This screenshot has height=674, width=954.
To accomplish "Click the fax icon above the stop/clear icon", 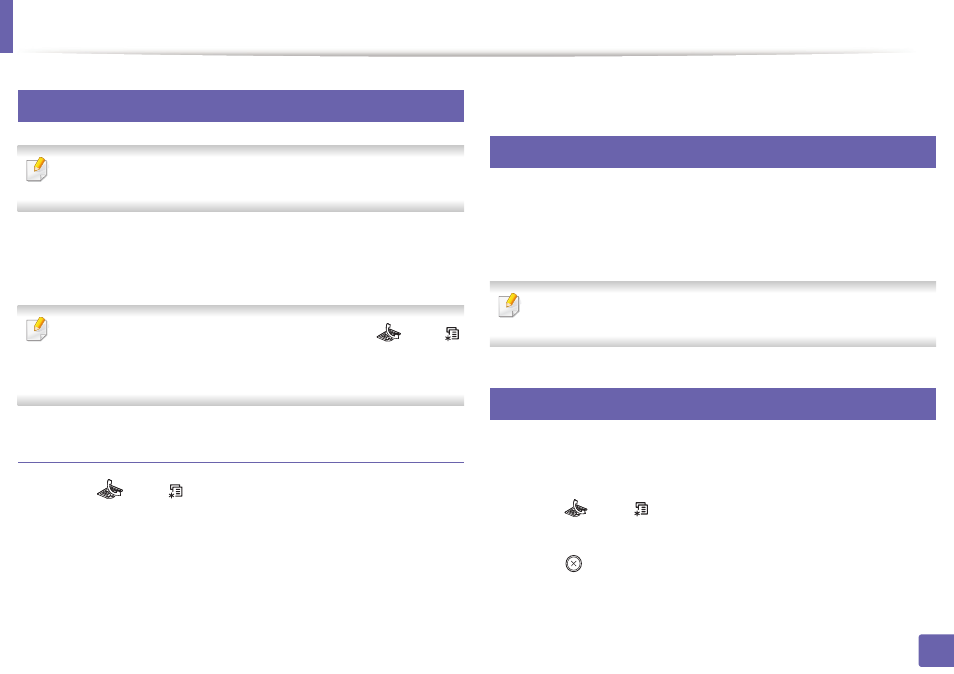I will pyautogui.click(x=576, y=508).
